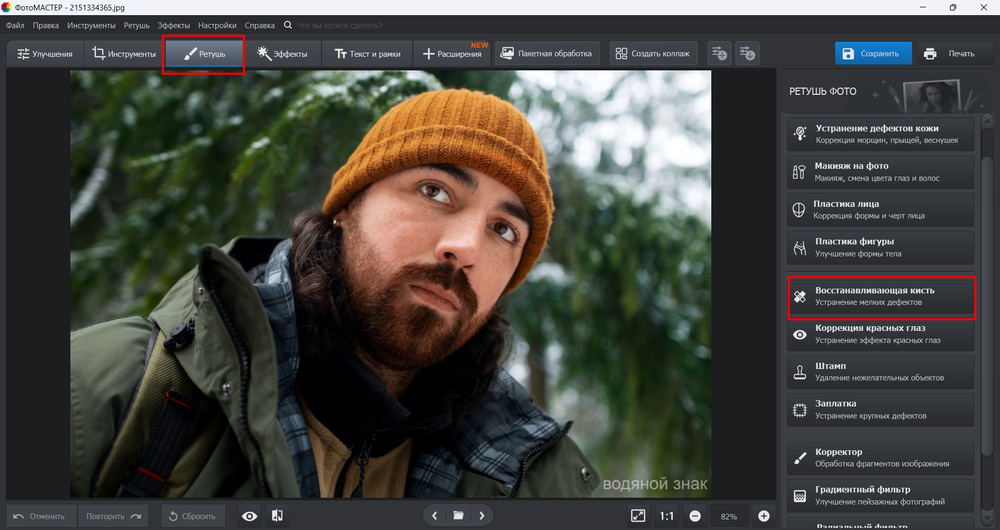Go to the previous photo arrow
1000x530 pixels.
(435, 516)
